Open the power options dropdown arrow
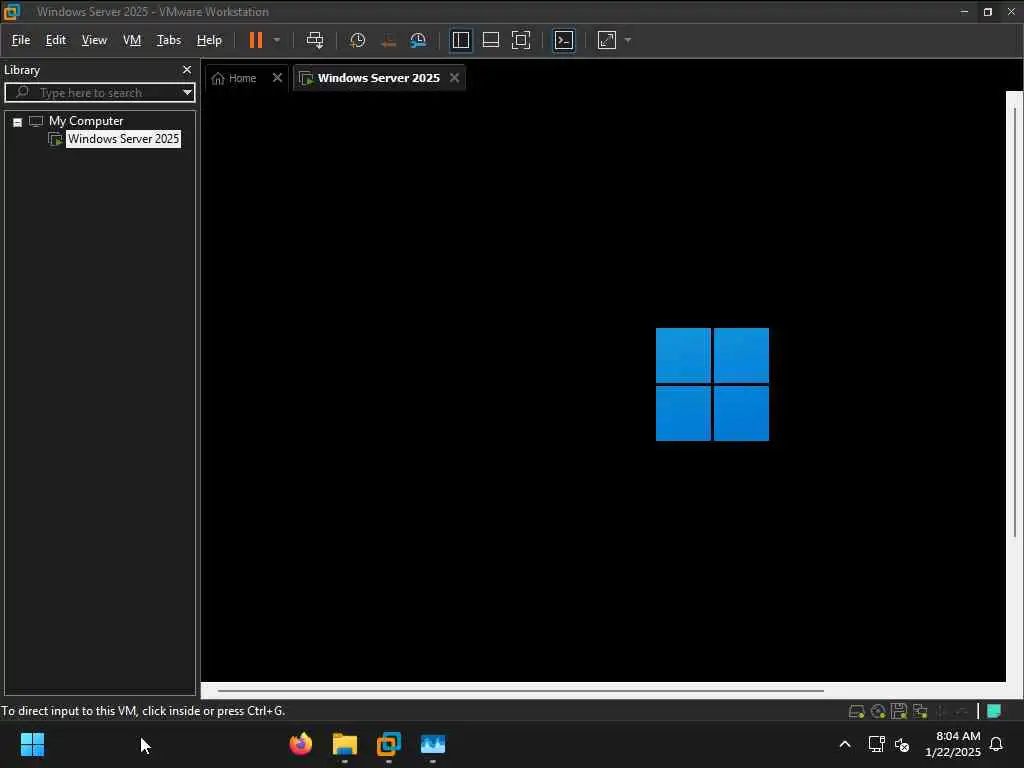The width and height of the screenshot is (1024, 768). pos(277,40)
